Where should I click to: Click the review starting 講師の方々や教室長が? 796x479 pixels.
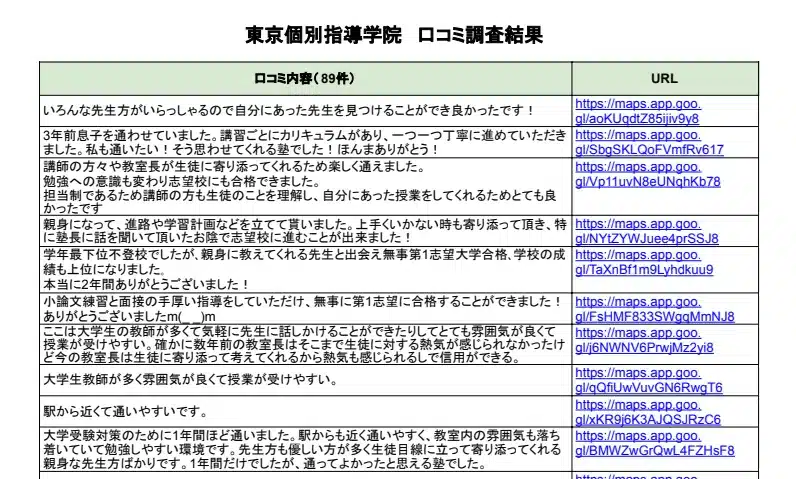(x=300, y=187)
